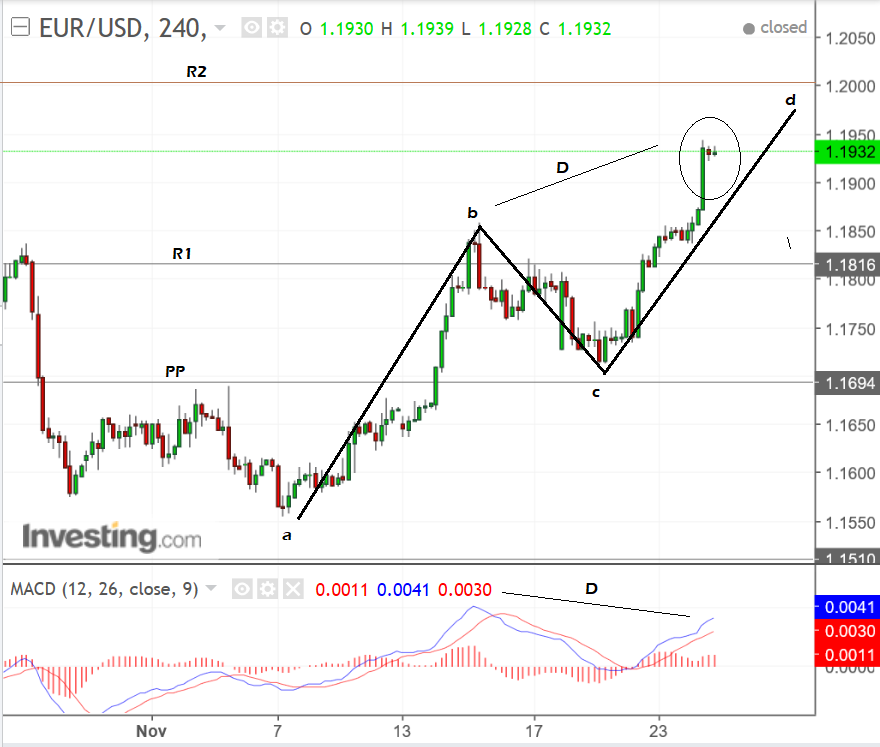The width and height of the screenshot is (880, 747).
Task: Click the red 0.0011 histogram axis label
Action: click(847, 654)
